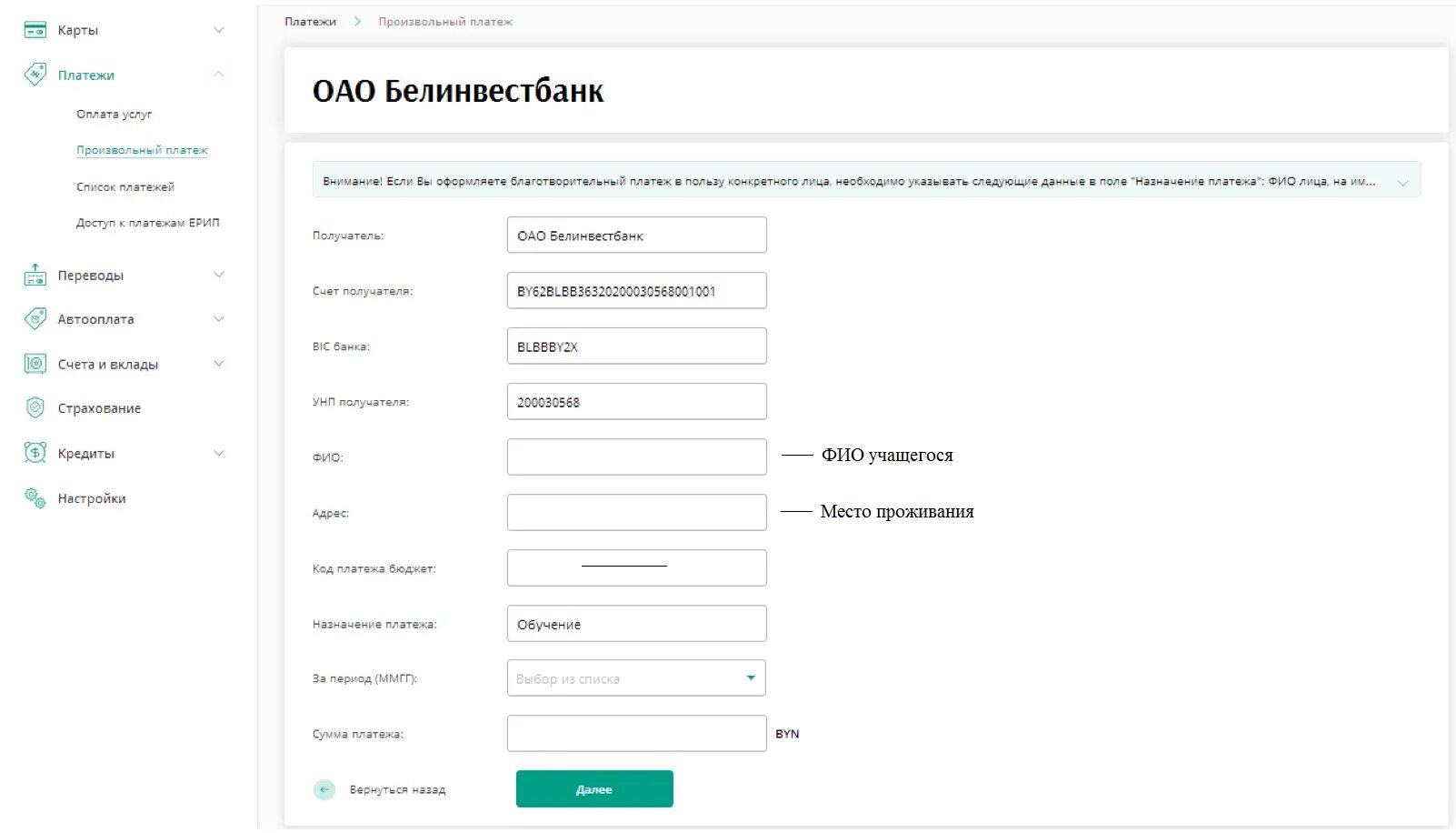Focus the Получатель input field
Screen dimensions: 1456x833
[636, 236]
